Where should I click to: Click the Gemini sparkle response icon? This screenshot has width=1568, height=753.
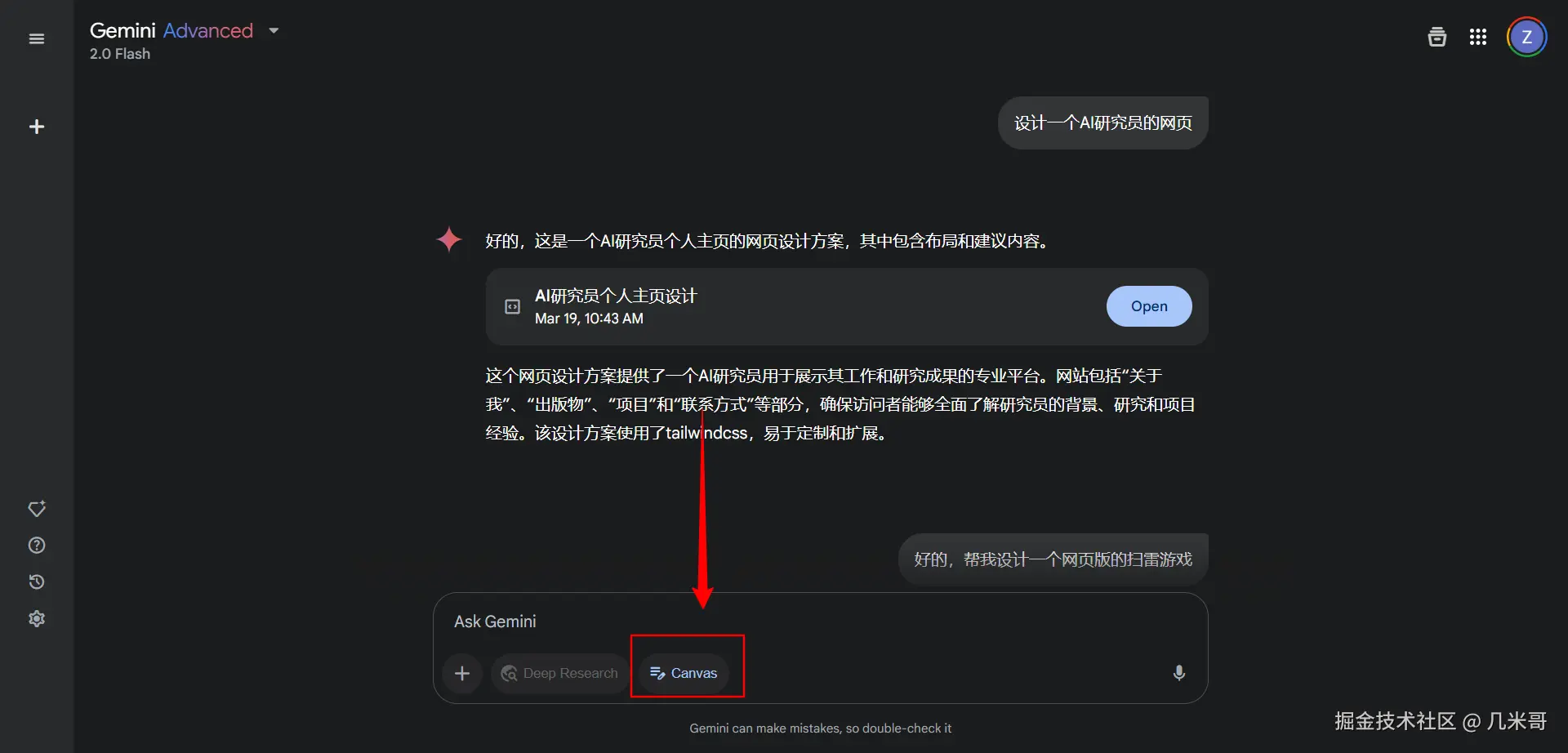tap(448, 240)
